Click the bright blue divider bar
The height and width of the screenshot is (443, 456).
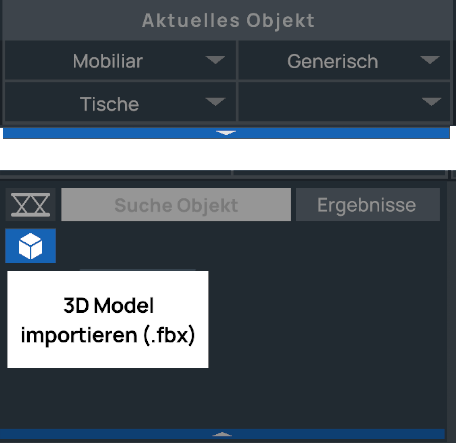click(226, 133)
